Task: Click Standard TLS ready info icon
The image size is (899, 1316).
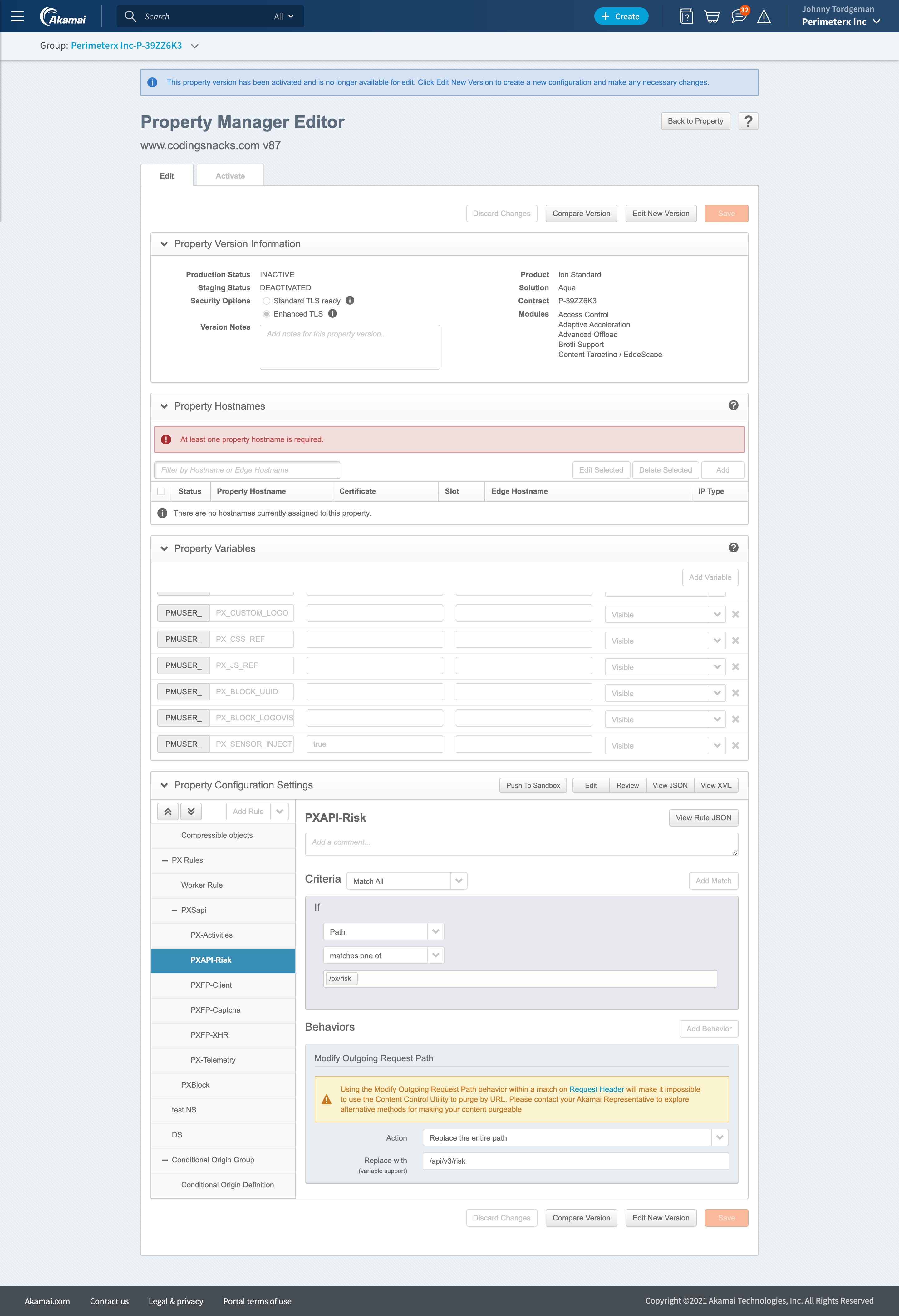Action: pos(350,301)
